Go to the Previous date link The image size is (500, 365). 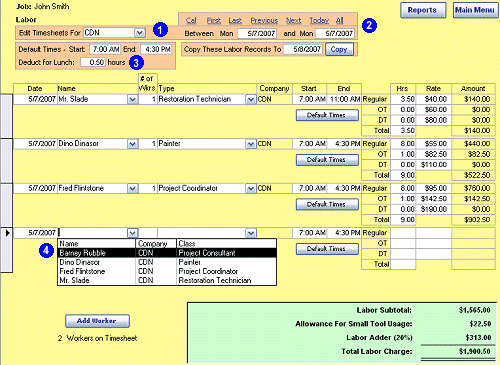tap(264, 21)
